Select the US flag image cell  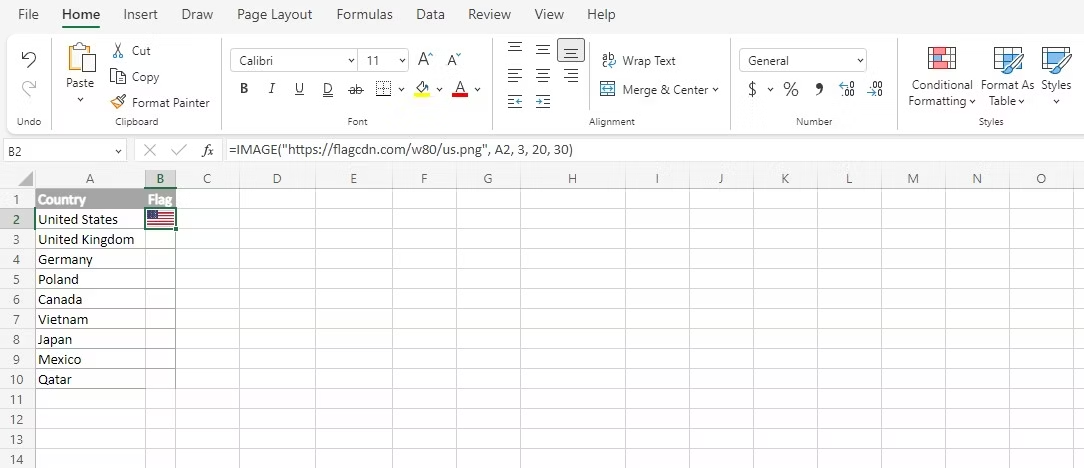click(160, 219)
